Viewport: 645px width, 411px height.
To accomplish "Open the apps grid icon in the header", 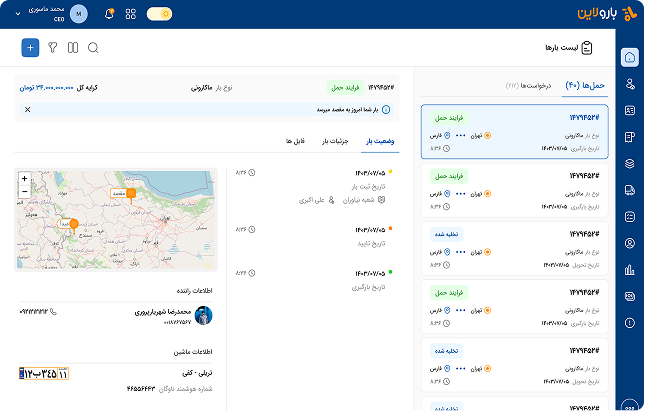I will point(131,14).
